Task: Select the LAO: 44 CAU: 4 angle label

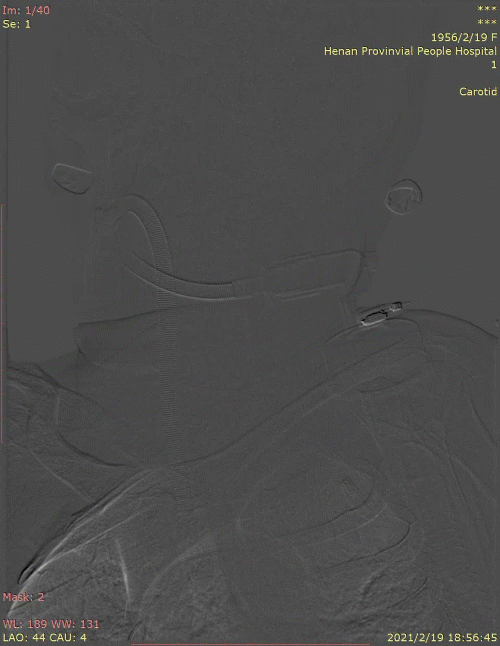Action: tap(45, 637)
